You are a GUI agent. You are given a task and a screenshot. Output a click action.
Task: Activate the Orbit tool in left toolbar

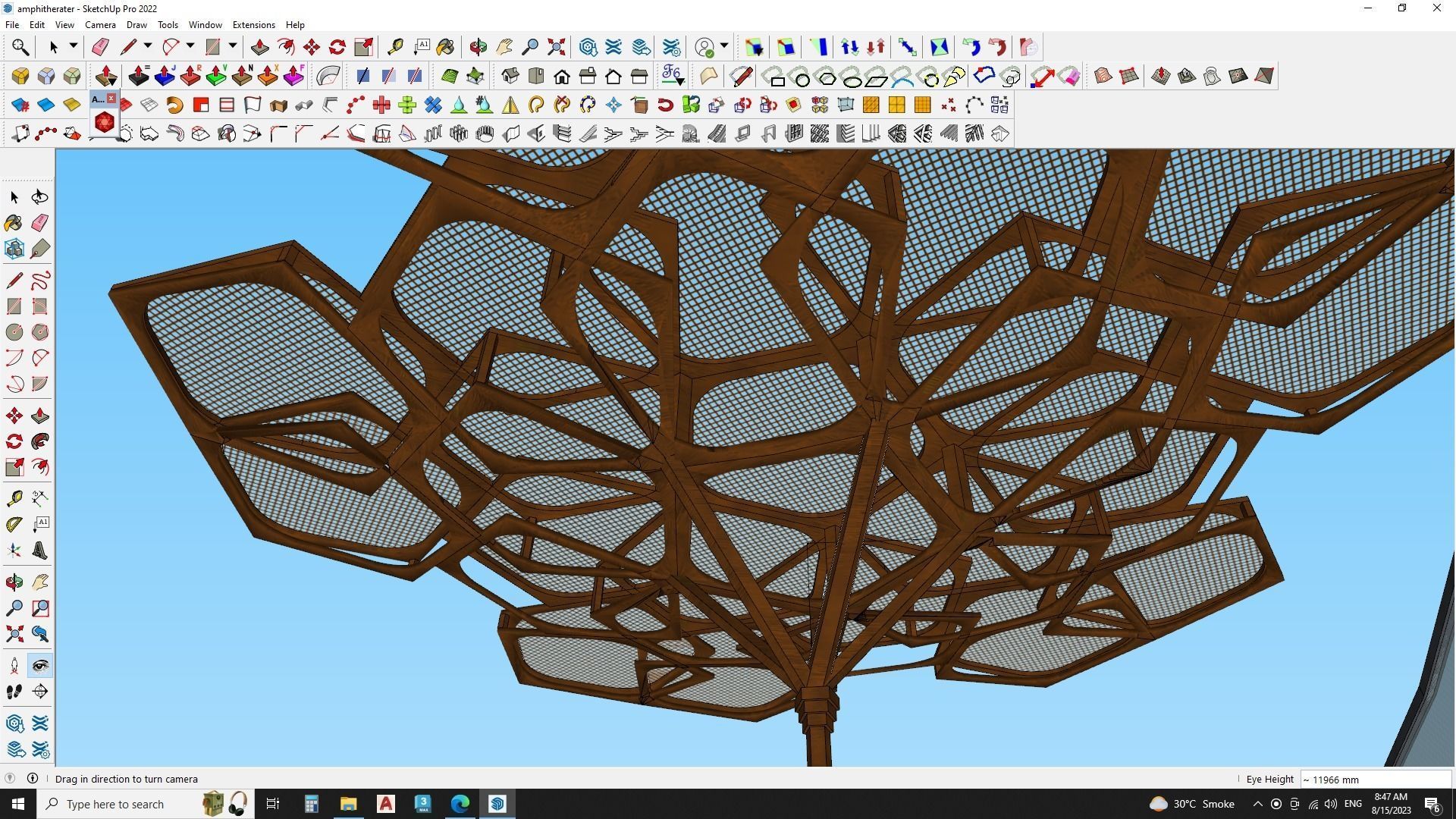(14, 582)
